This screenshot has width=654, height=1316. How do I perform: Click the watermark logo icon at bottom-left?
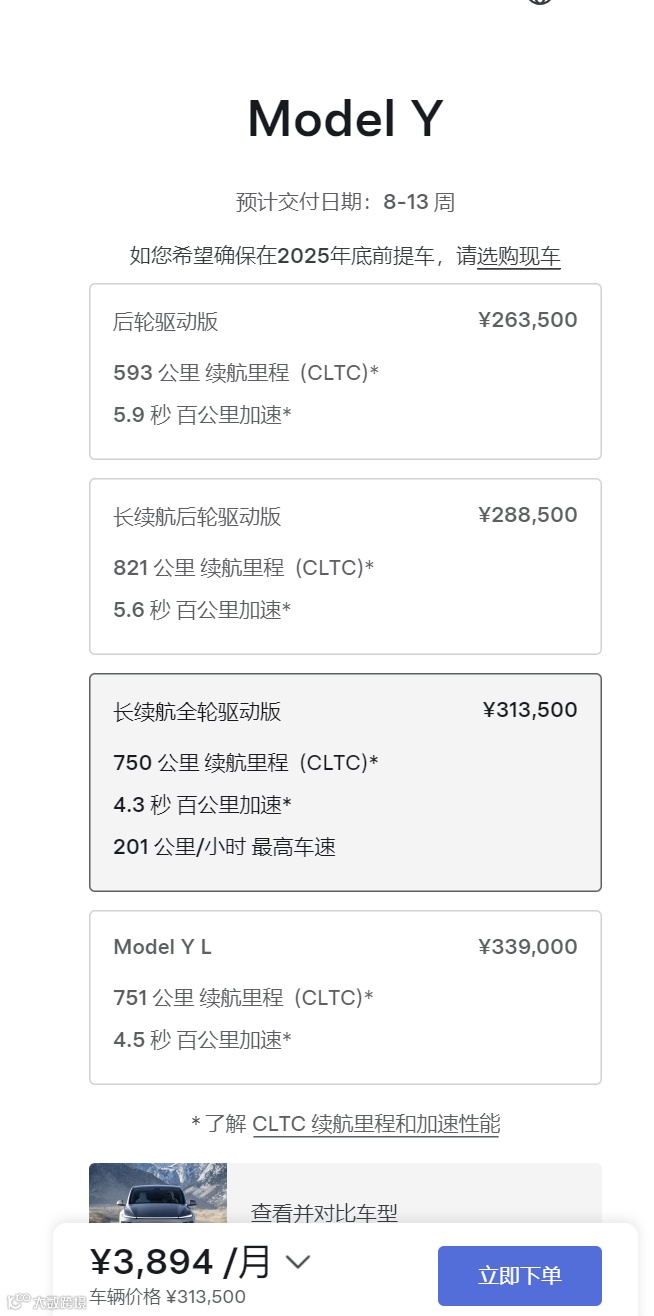coord(18,1301)
